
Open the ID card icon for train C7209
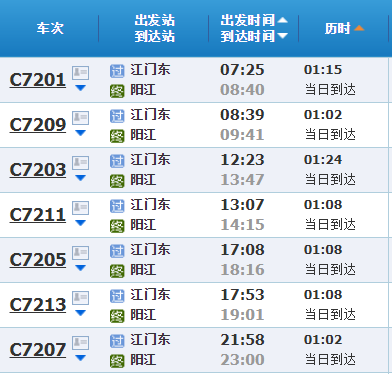(x=80, y=117)
